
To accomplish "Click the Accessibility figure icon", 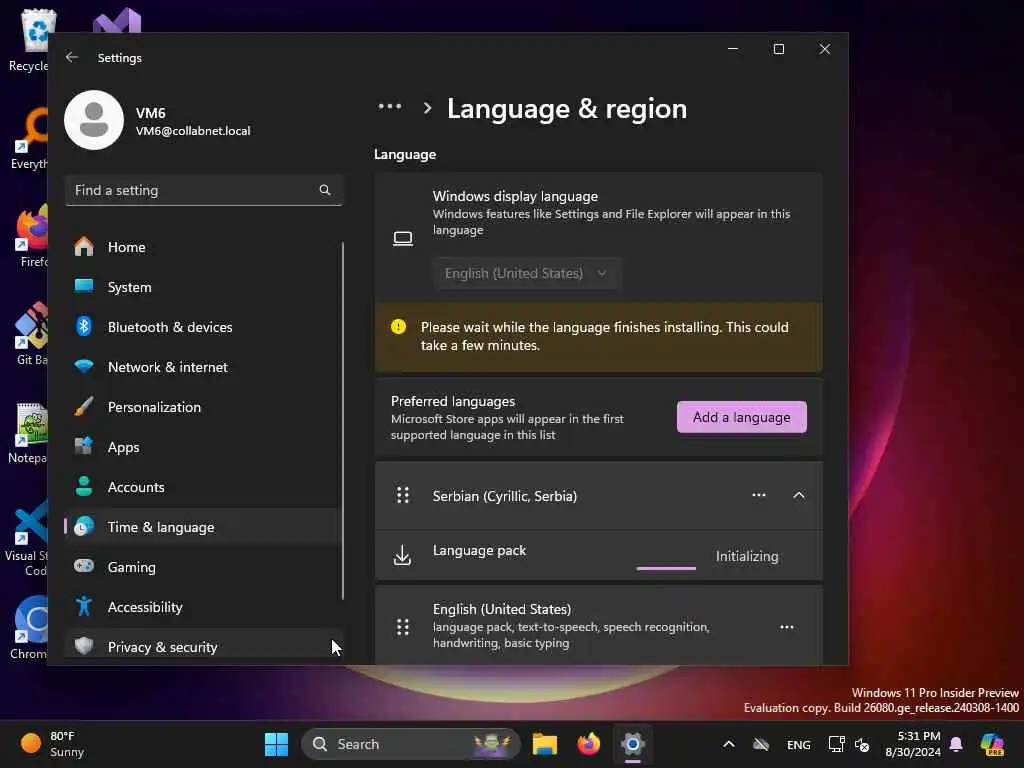I will pyautogui.click(x=84, y=606).
